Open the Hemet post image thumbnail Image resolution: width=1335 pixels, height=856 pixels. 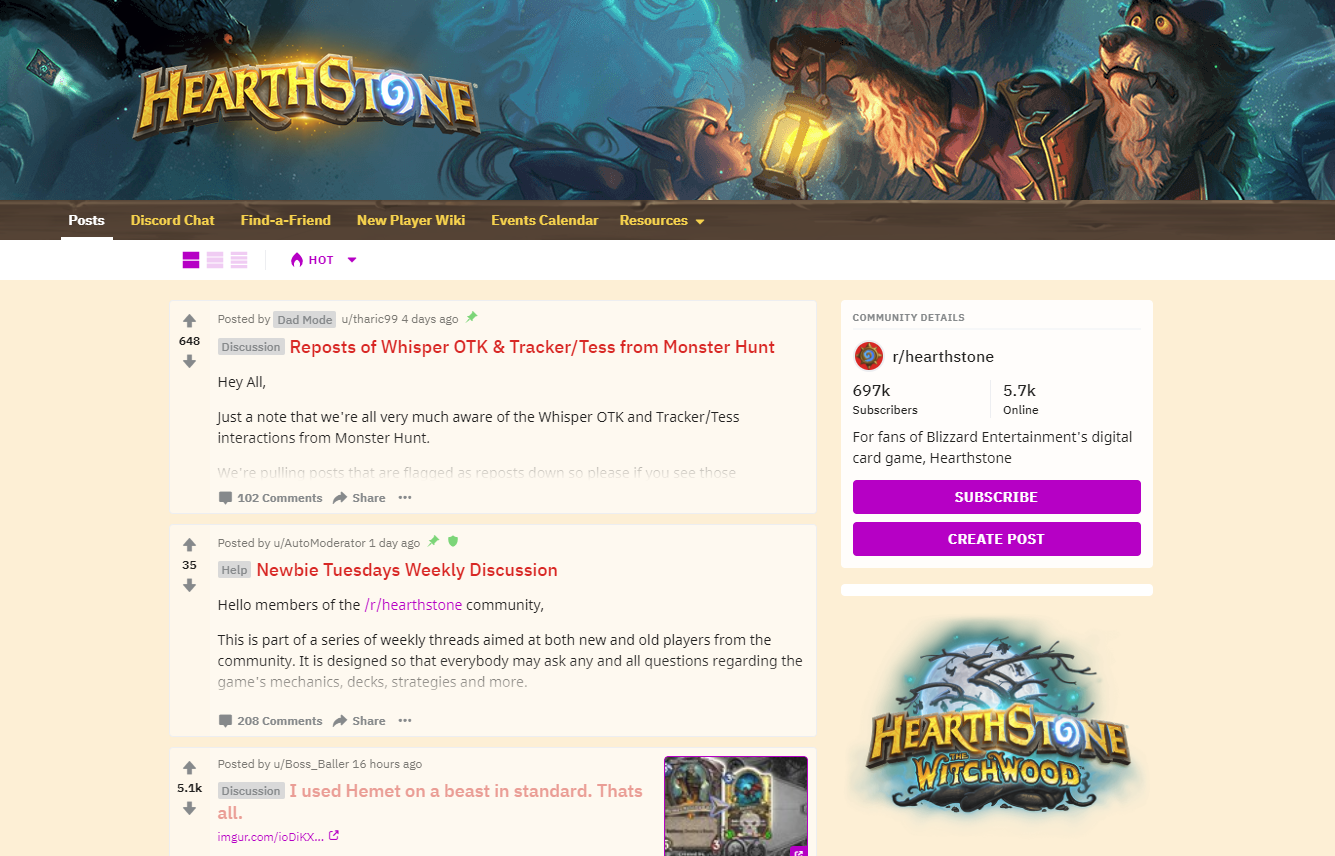tap(736, 806)
